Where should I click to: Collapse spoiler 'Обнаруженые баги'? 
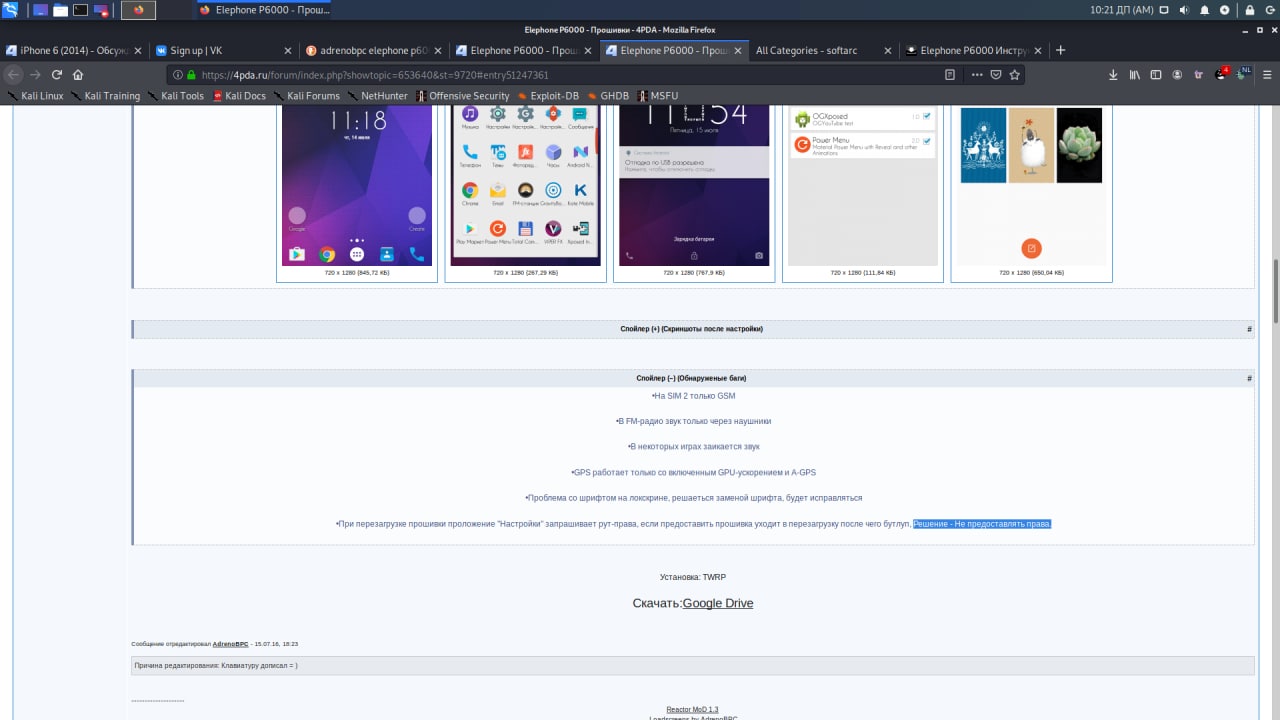pyautogui.click(x=691, y=378)
